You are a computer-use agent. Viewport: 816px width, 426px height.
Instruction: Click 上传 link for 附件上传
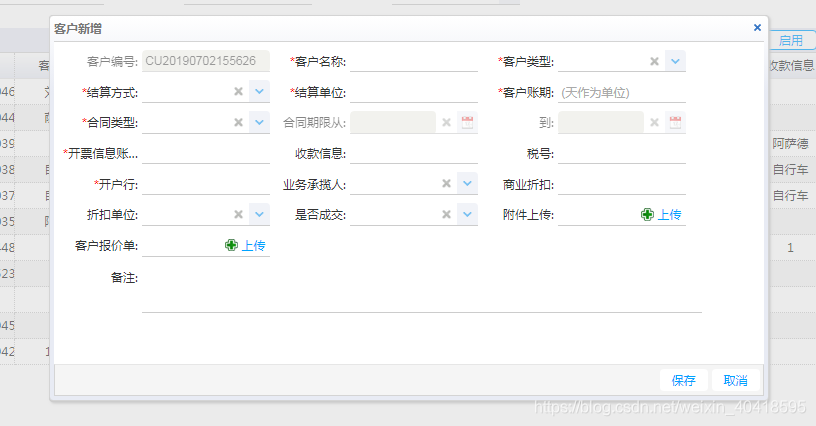point(669,214)
